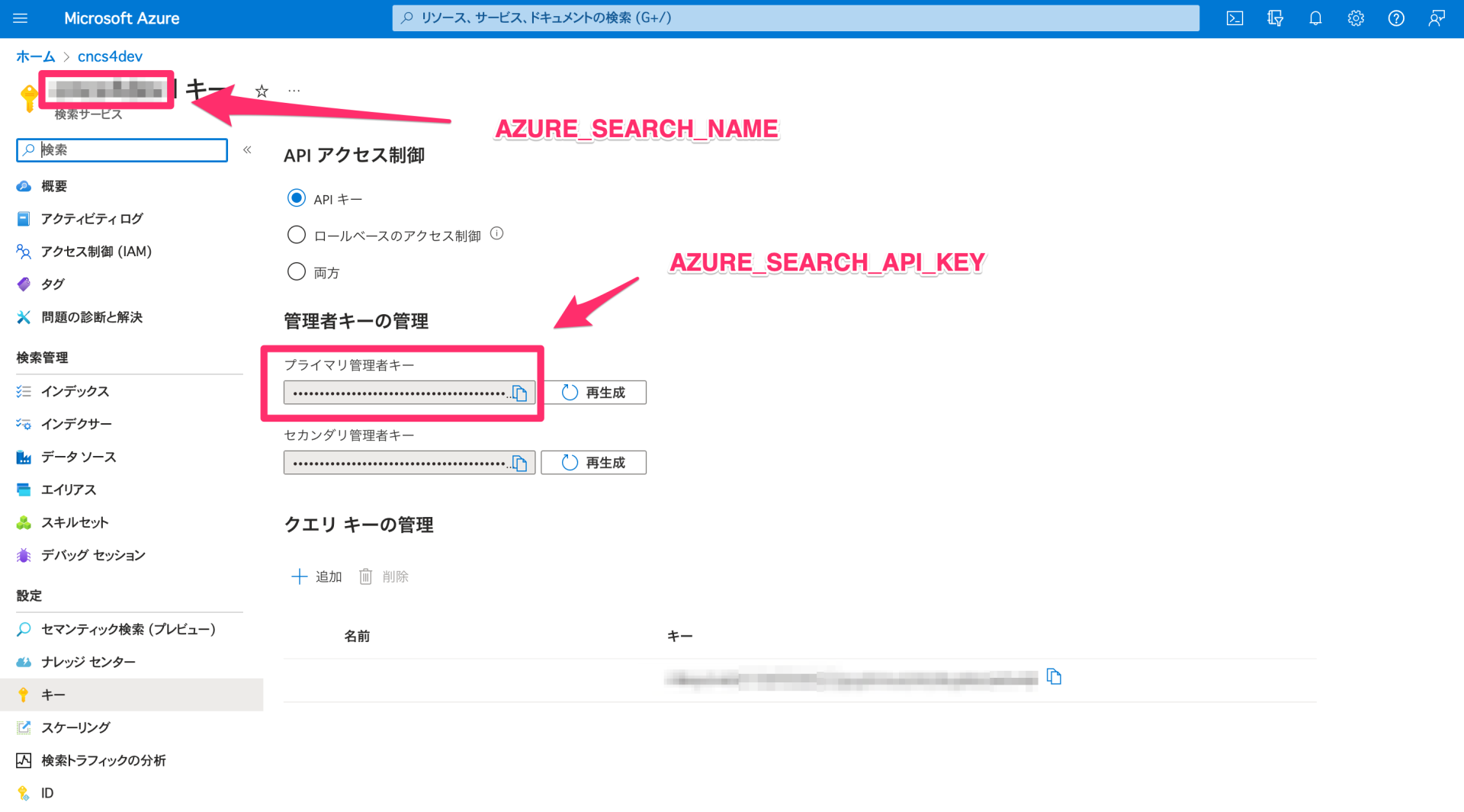
Task: Collapse the sidebar with the chevron
Action: [246, 150]
